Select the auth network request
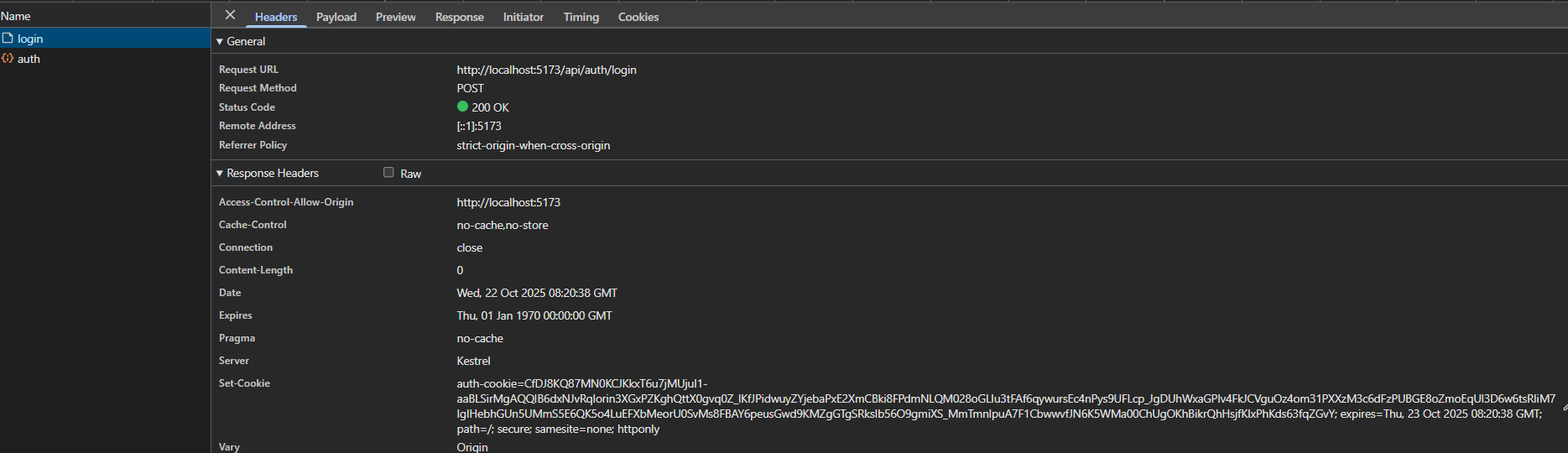The width and height of the screenshot is (1568, 453). pyautogui.click(x=105, y=59)
